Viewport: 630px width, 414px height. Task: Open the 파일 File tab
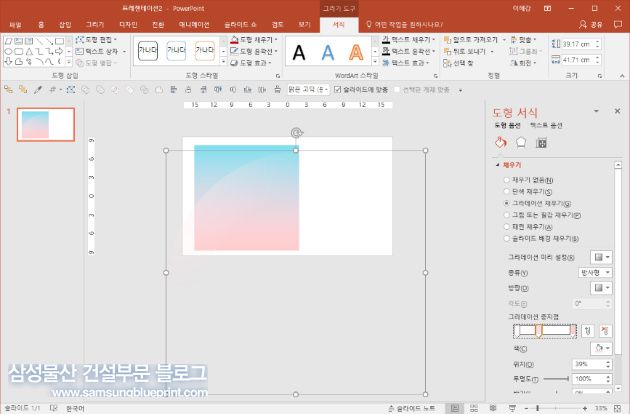tap(15, 25)
